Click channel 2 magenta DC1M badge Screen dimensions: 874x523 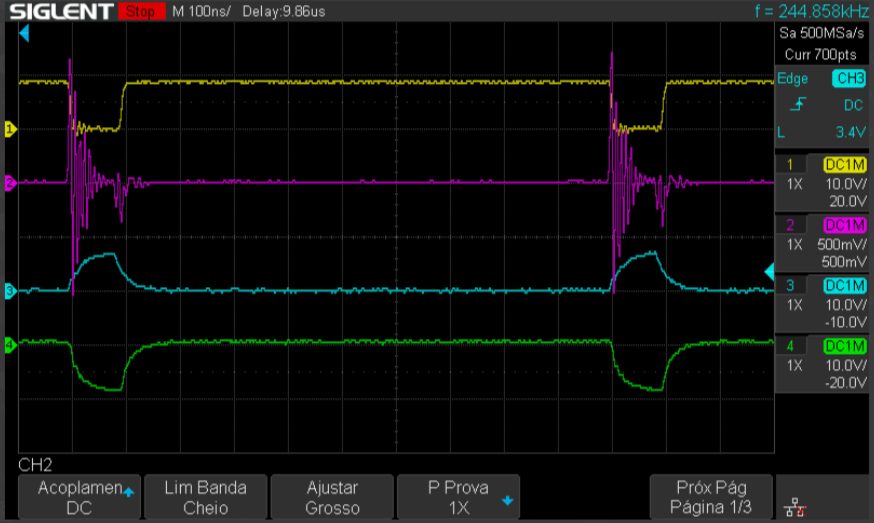click(845, 225)
